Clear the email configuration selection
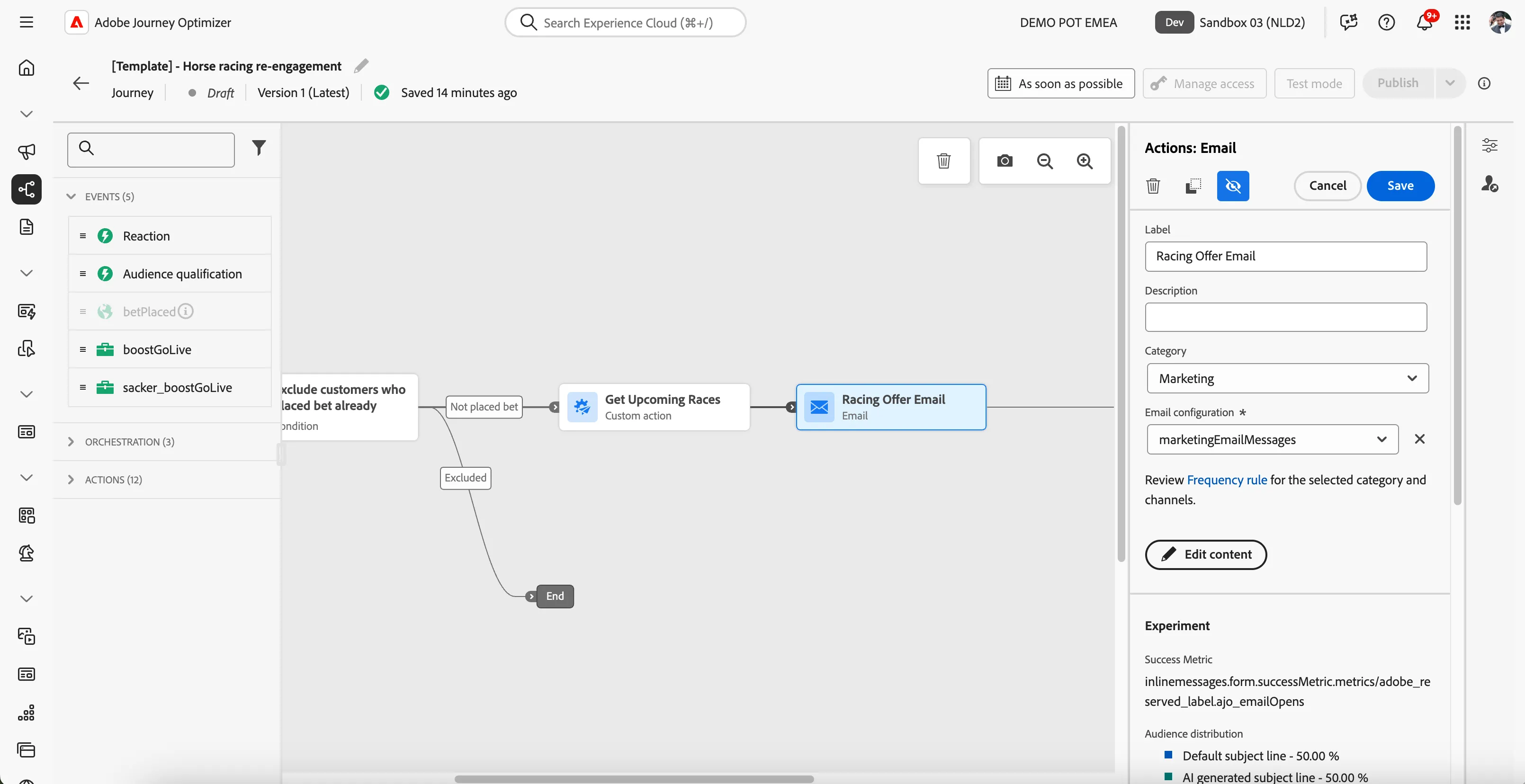The image size is (1525, 784). 1420,439
